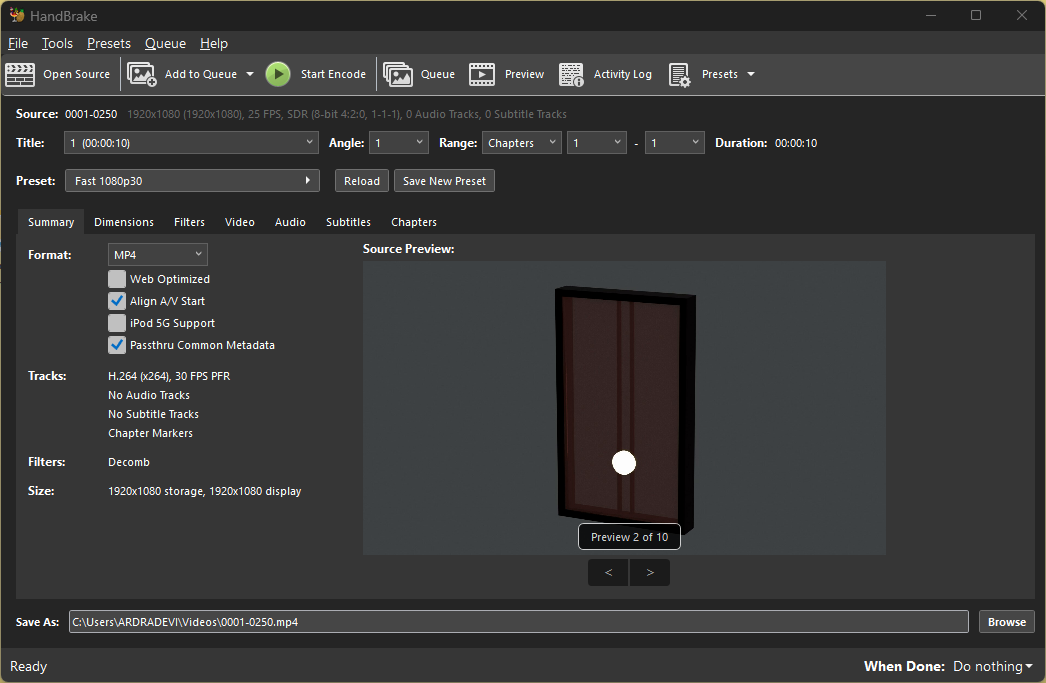1046x683 pixels.
Task: Open the File menu
Action: tap(18, 43)
